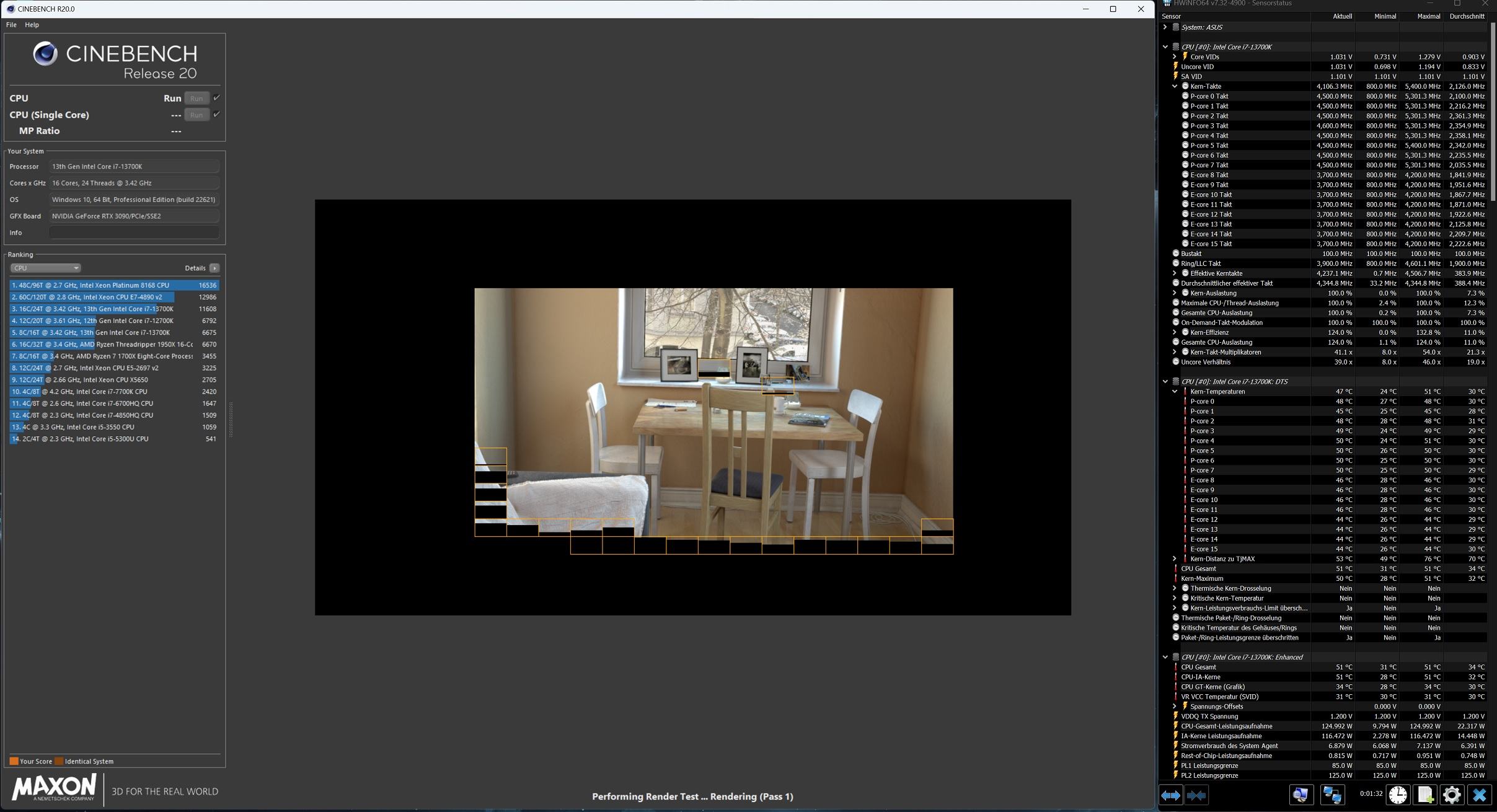The width and height of the screenshot is (1497, 812).
Task: Click the Processor field 13th Gen Intel Core i7-13700K
Action: 134,167
